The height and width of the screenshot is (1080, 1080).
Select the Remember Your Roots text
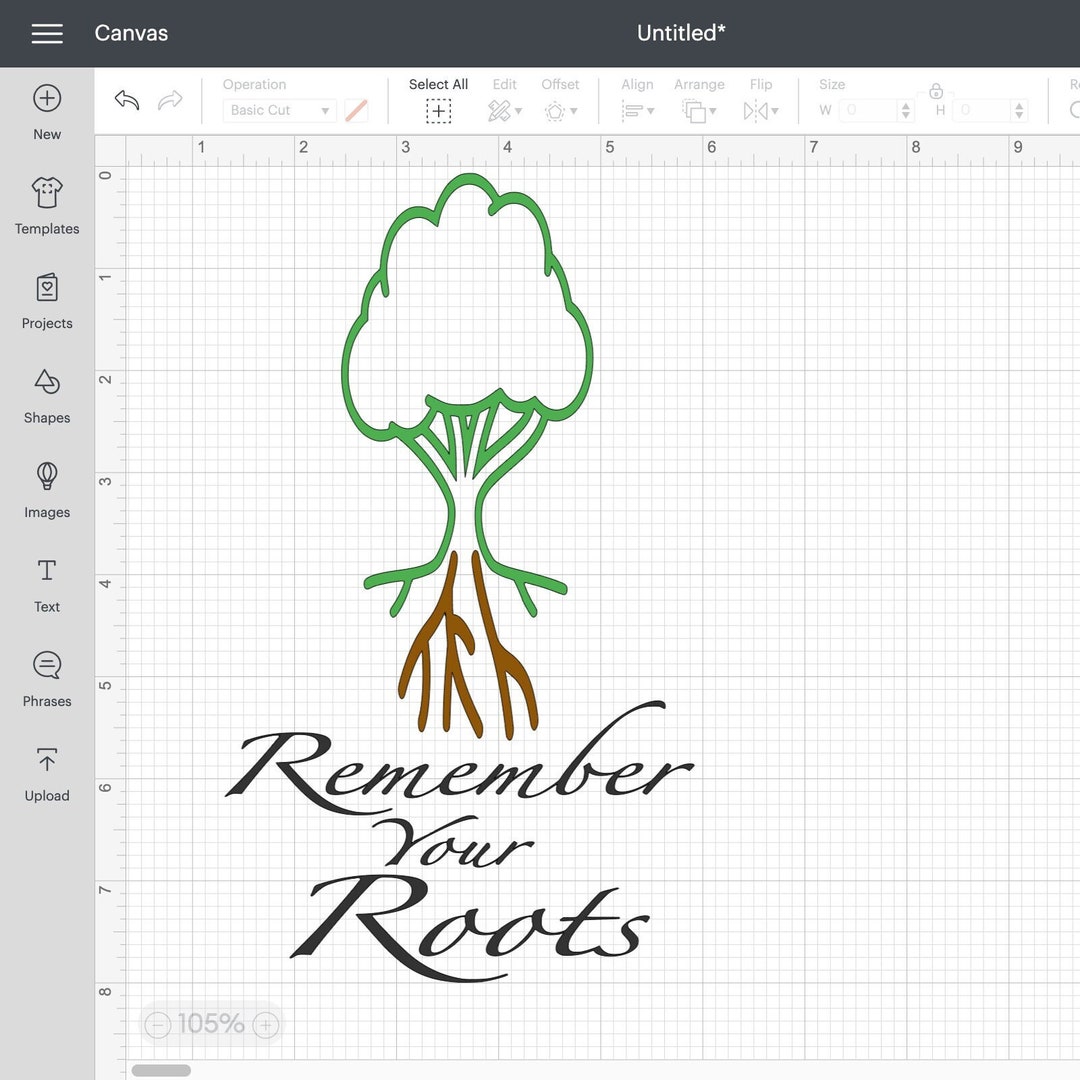(x=459, y=842)
